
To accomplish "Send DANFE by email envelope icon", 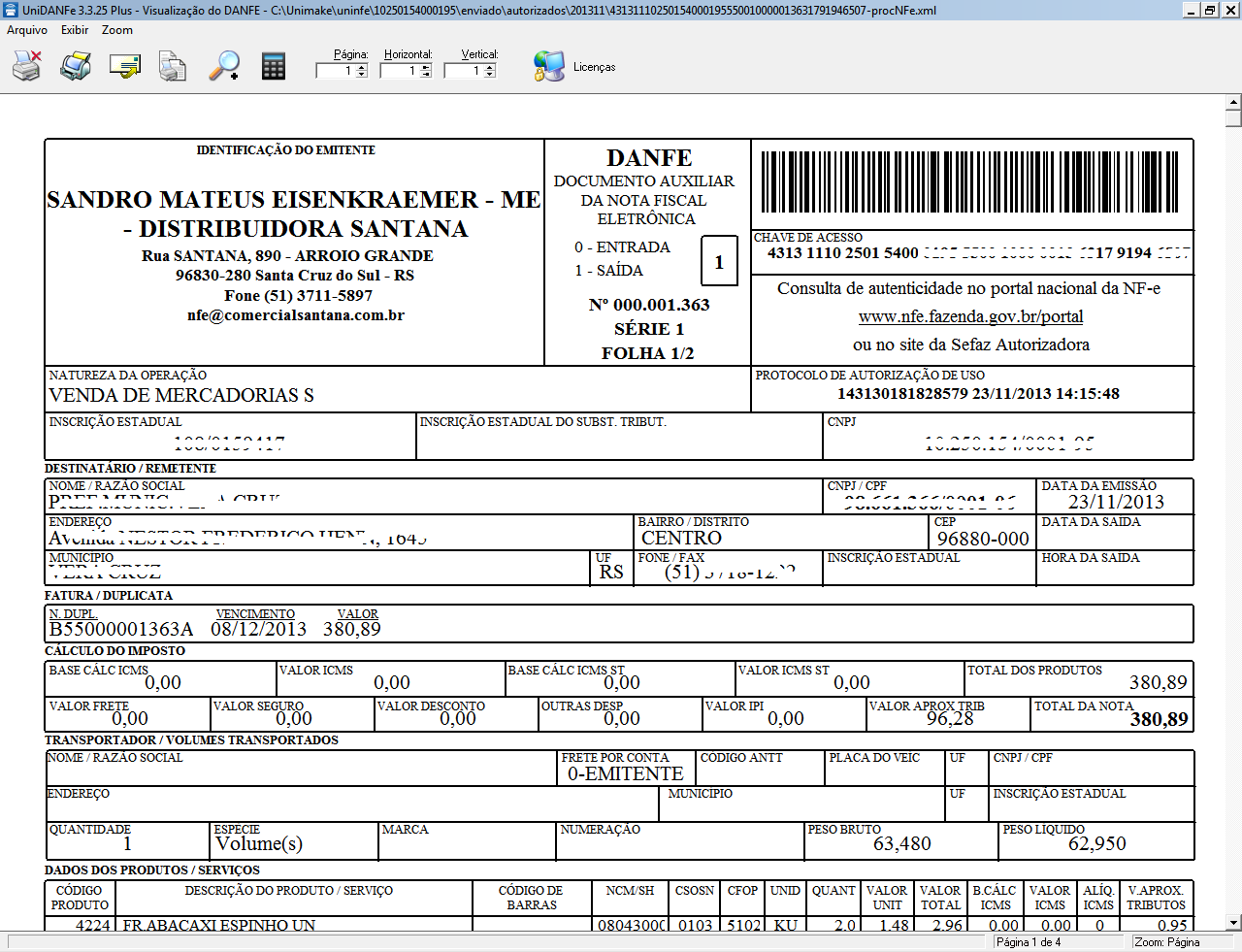I will pos(125,66).
